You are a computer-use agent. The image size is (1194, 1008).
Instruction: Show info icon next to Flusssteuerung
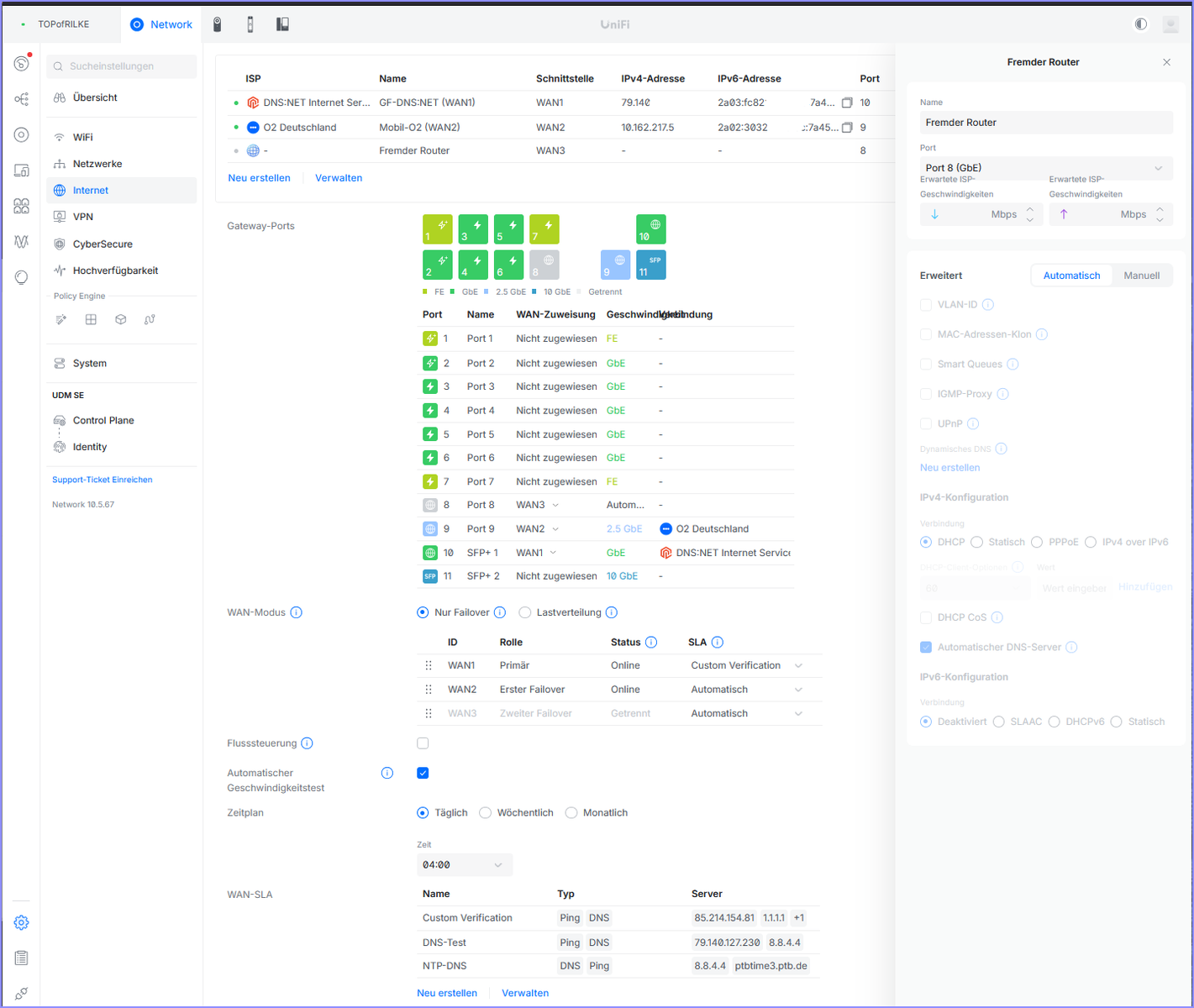click(308, 743)
